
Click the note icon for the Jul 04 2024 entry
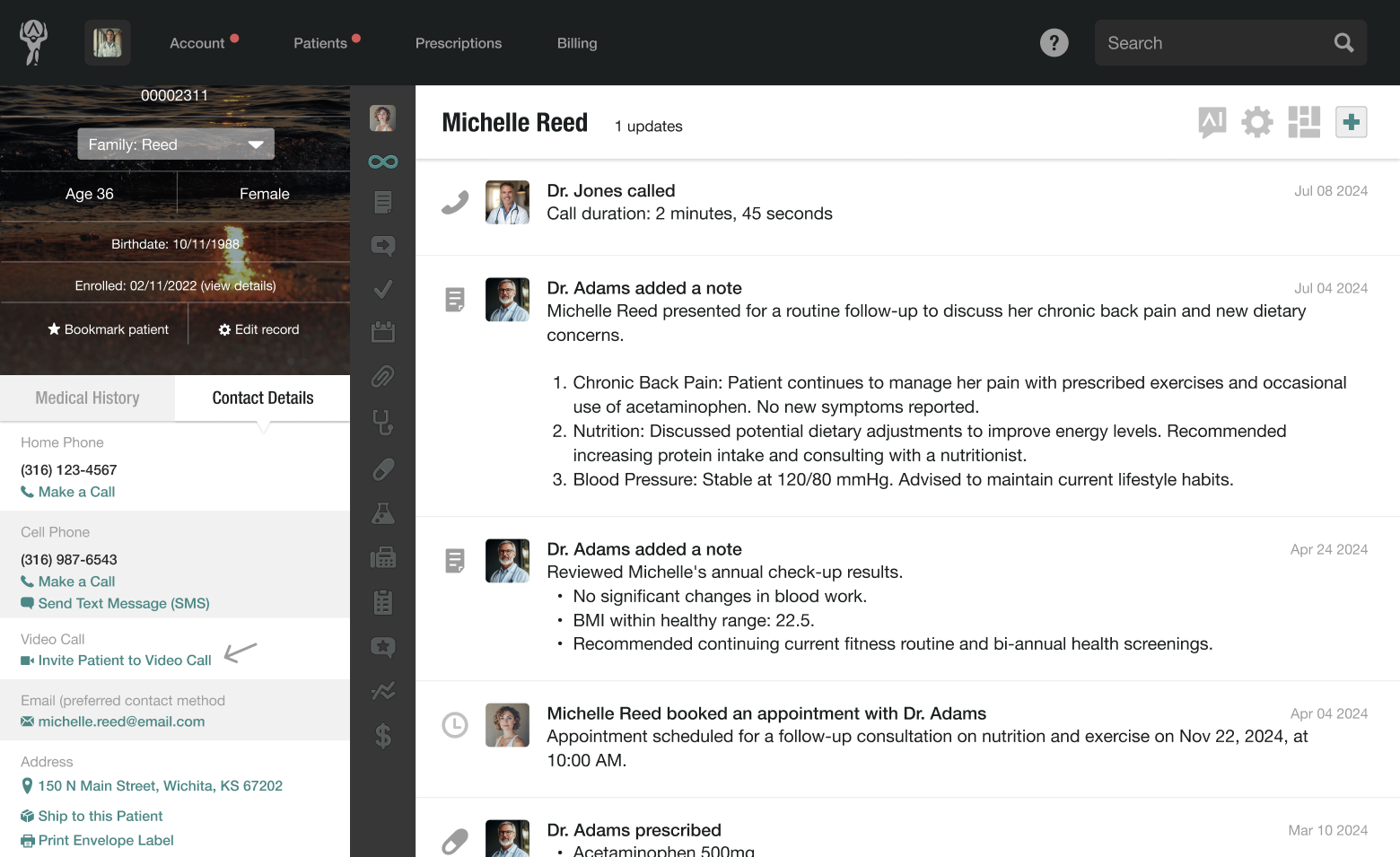click(x=455, y=300)
